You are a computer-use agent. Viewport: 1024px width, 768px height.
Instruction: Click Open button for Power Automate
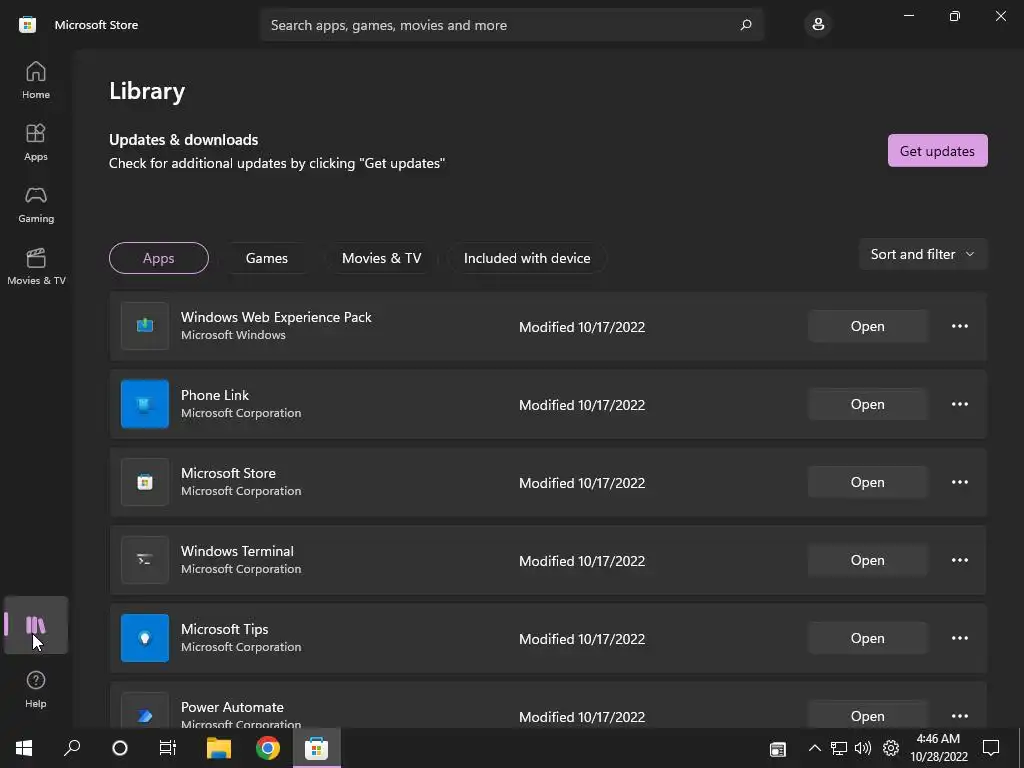point(867,716)
